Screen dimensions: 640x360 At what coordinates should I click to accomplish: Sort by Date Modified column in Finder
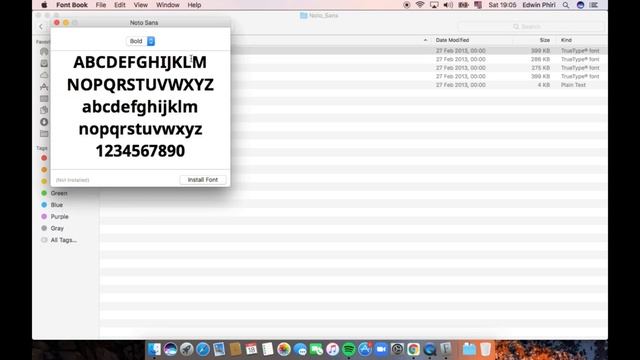tap(452, 40)
